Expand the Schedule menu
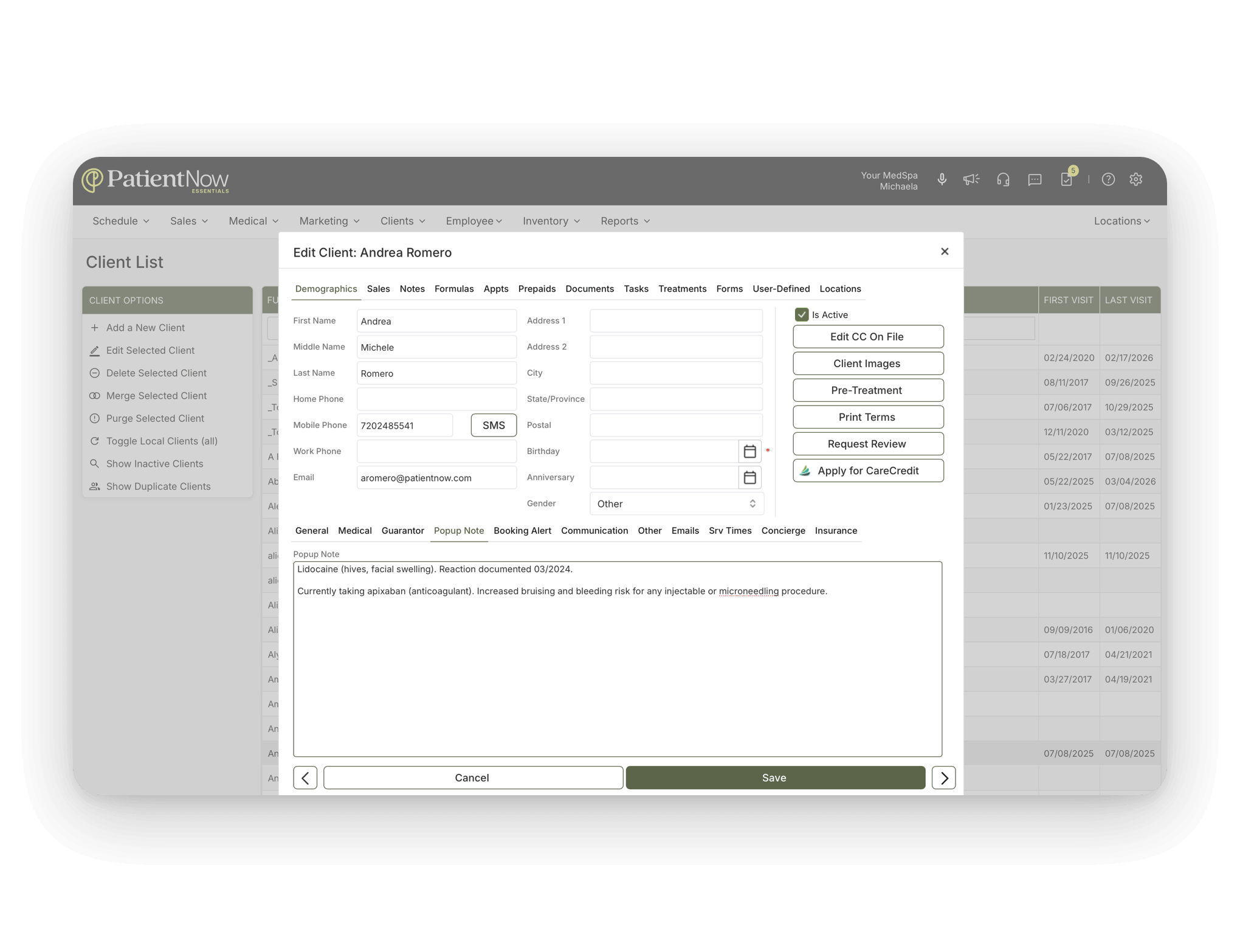 (121, 221)
